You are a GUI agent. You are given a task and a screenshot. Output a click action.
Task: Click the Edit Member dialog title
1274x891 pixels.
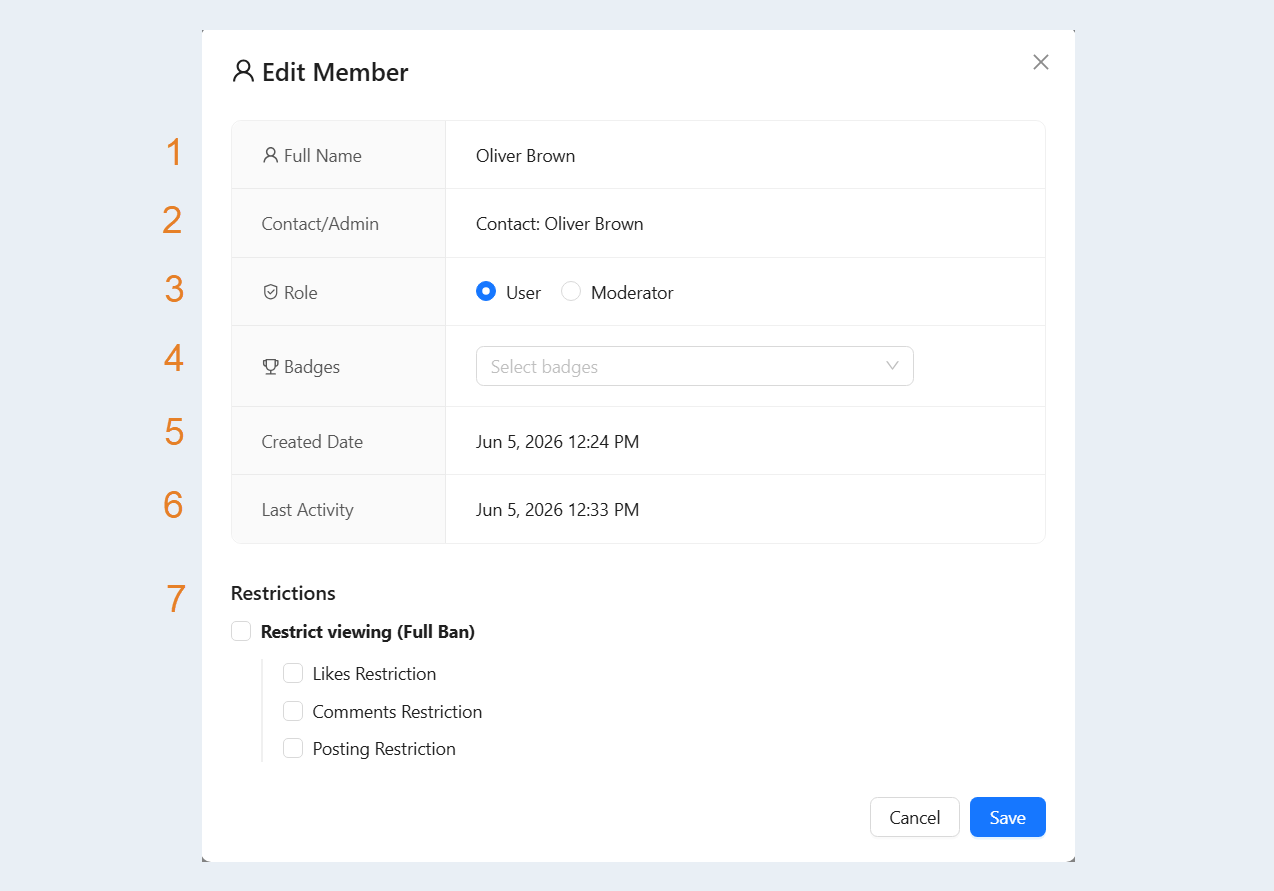pyautogui.click(x=335, y=72)
